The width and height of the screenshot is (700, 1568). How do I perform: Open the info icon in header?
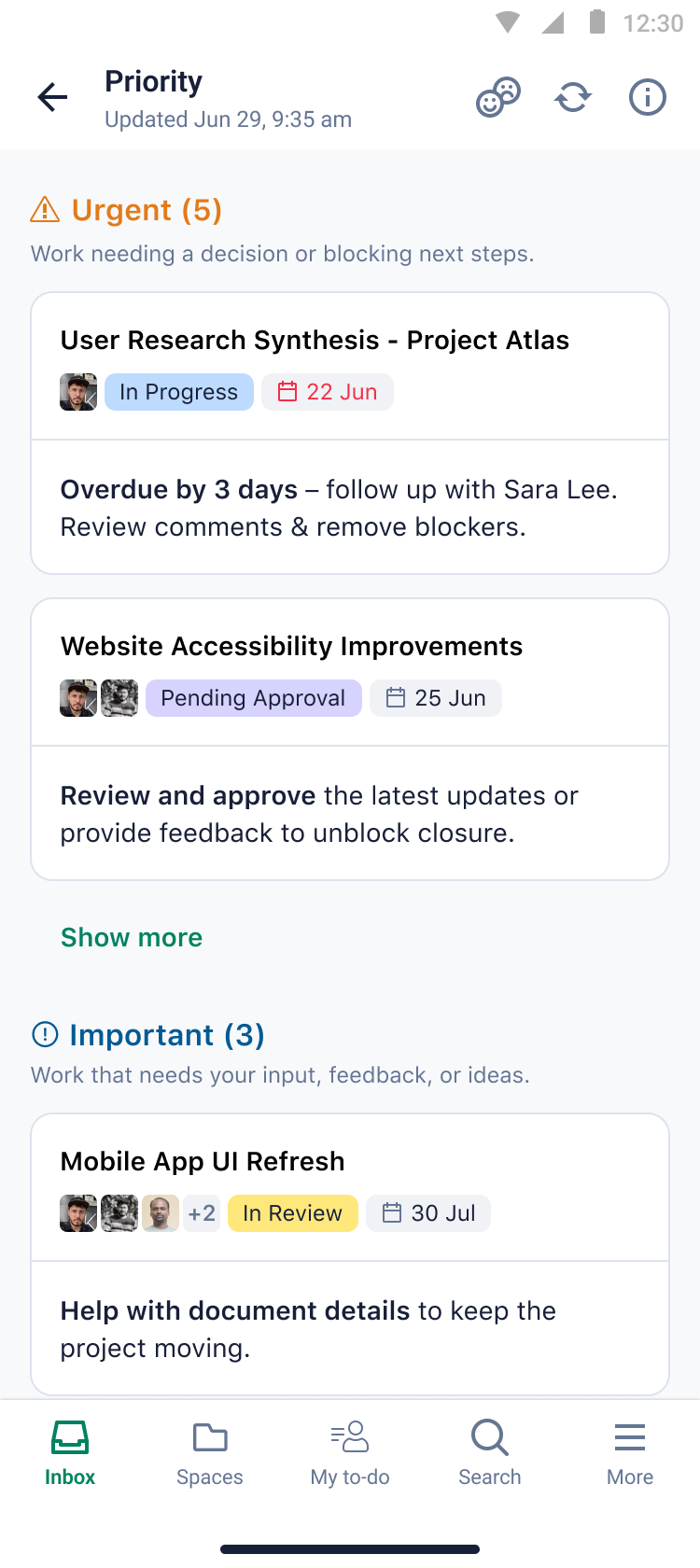(648, 97)
